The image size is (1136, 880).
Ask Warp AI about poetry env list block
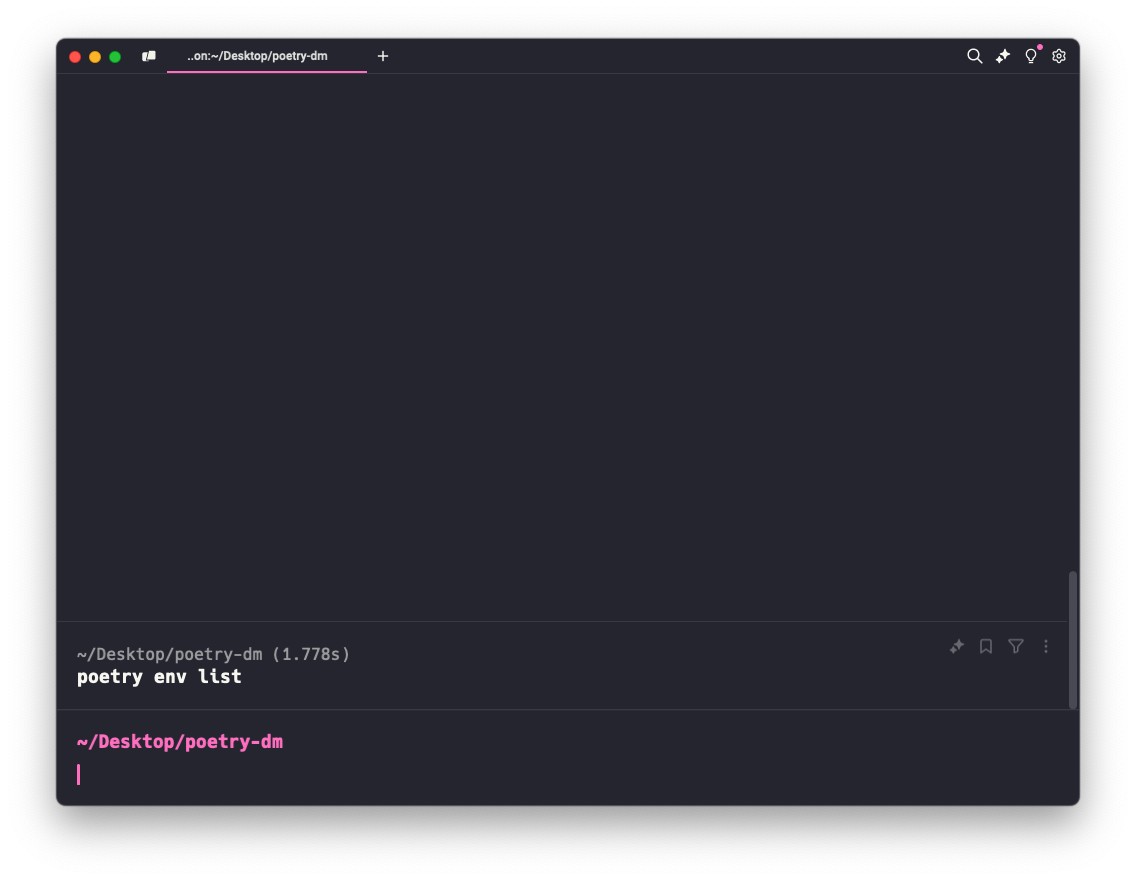tap(956, 646)
